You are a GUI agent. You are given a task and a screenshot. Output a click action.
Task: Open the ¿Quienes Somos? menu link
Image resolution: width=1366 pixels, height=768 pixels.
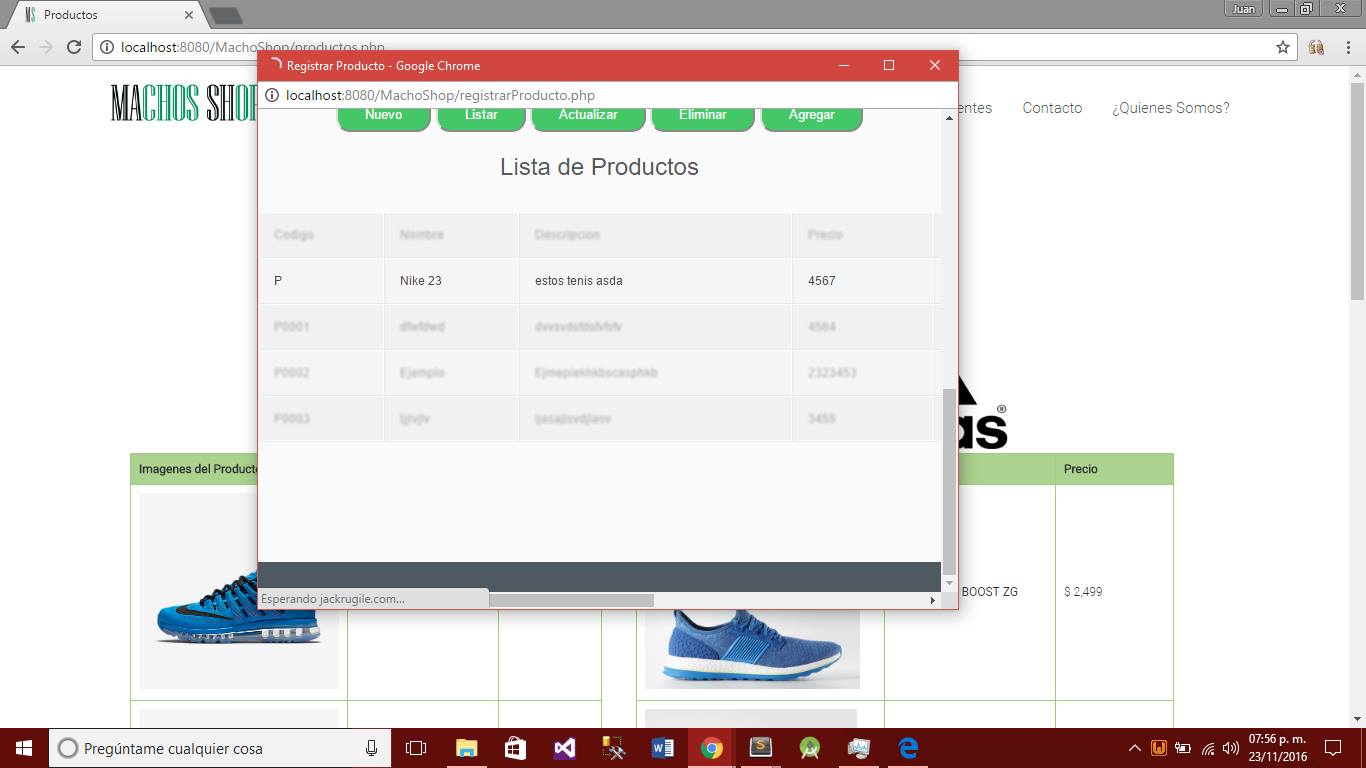1171,108
